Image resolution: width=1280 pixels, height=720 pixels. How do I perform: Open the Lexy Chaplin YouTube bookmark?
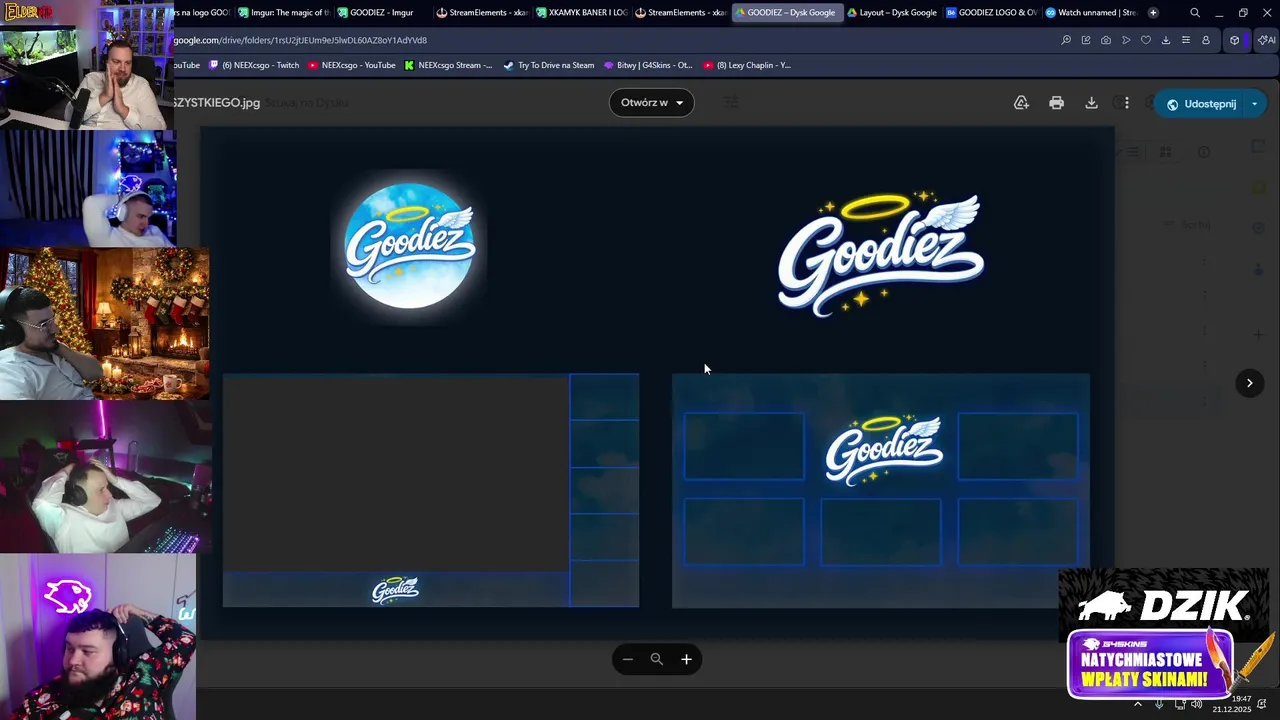[x=747, y=65]
